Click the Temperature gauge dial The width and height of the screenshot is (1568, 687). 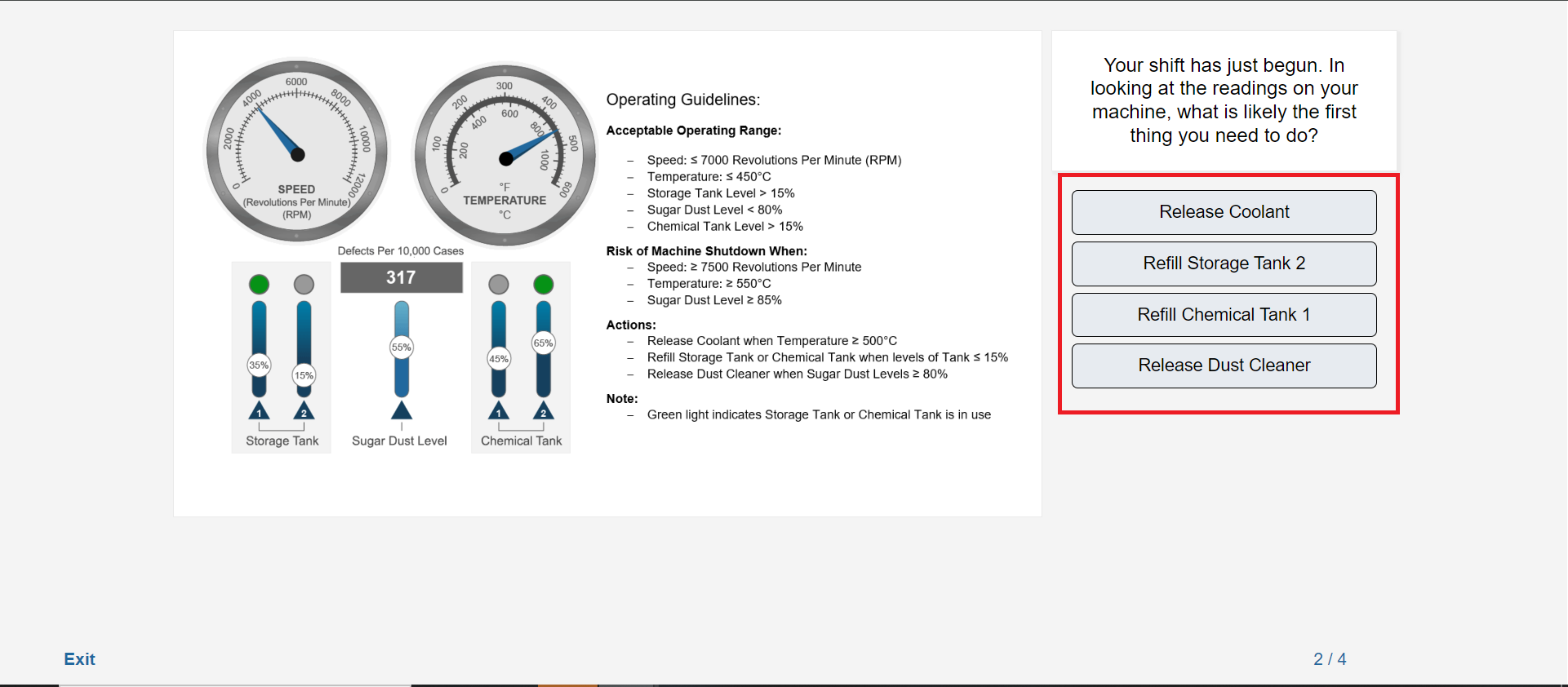point(505,155)
